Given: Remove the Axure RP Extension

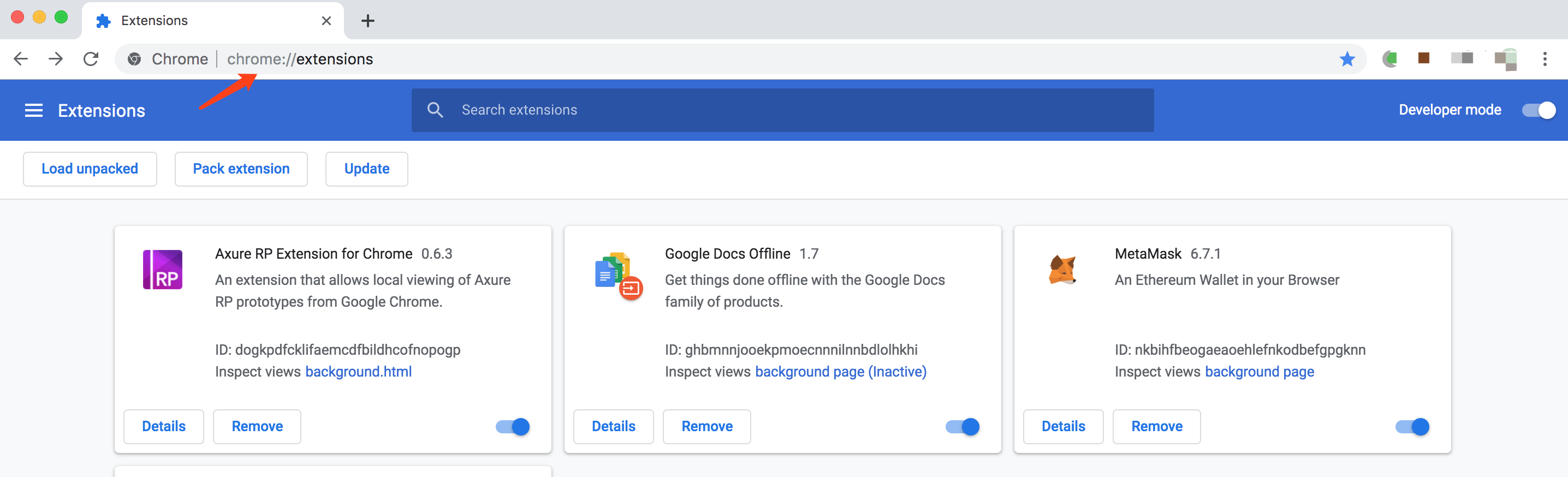Looking at the screenshot, I should pyautogui.click(x=257, y=426).
